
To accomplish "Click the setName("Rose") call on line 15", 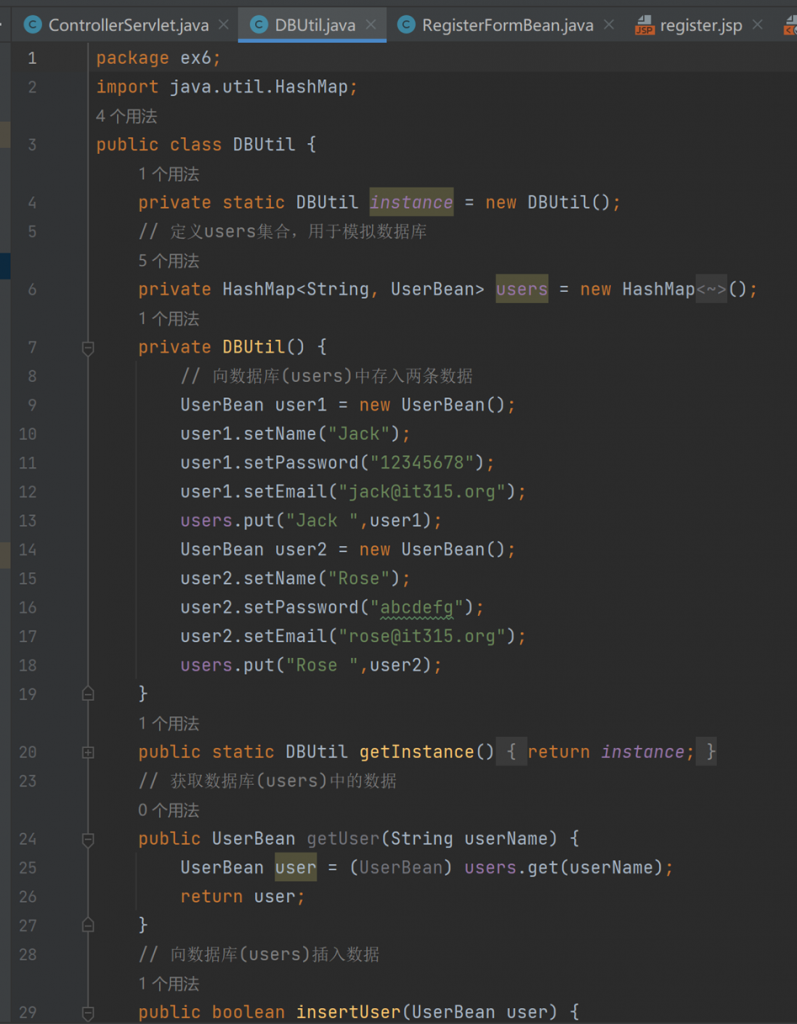I will 321,579.
